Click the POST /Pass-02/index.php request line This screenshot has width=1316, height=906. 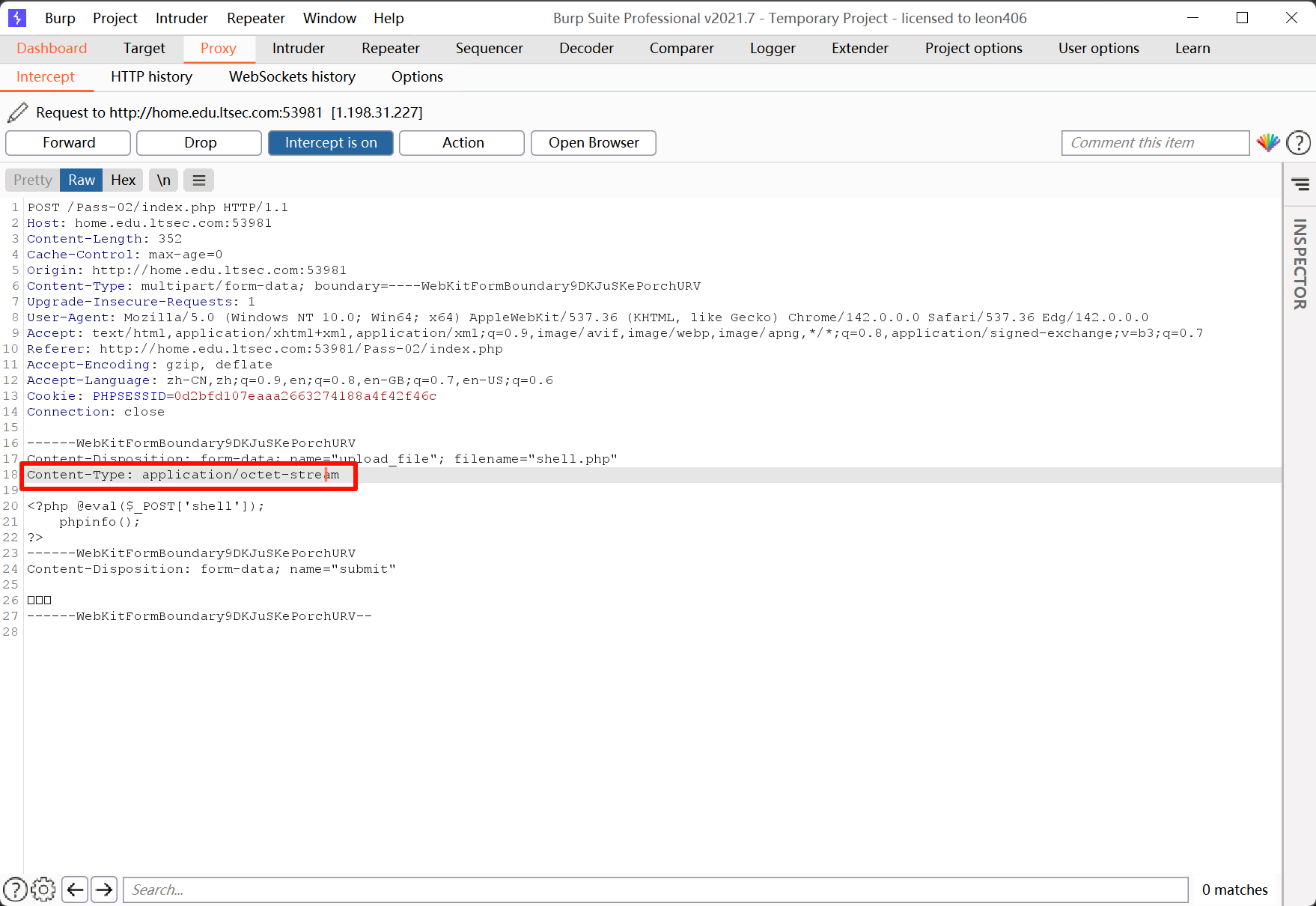tap(158, 207)
